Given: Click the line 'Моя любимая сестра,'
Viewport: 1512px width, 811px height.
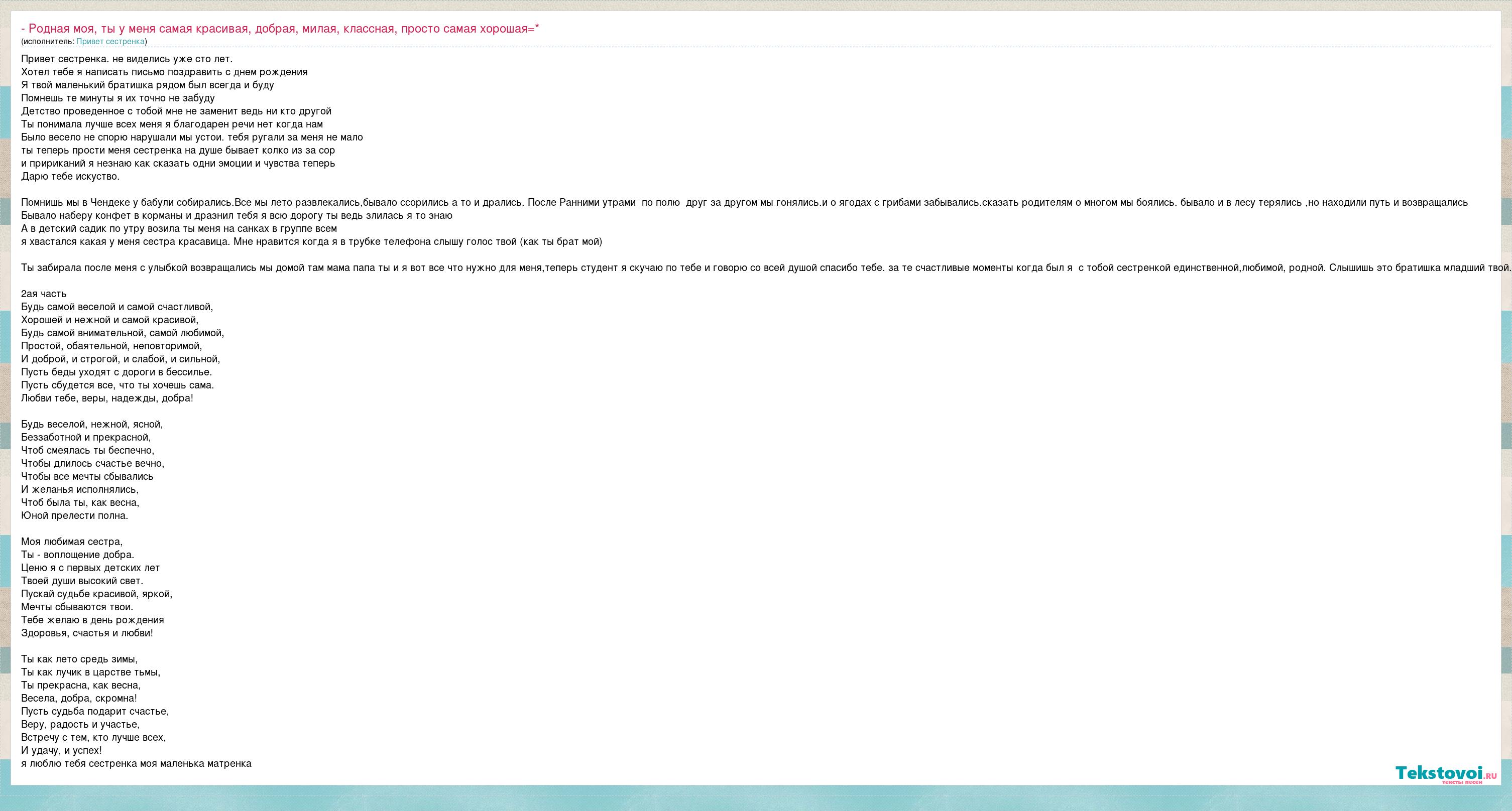Looking at the screenshot, I should [x=72, y=542].
